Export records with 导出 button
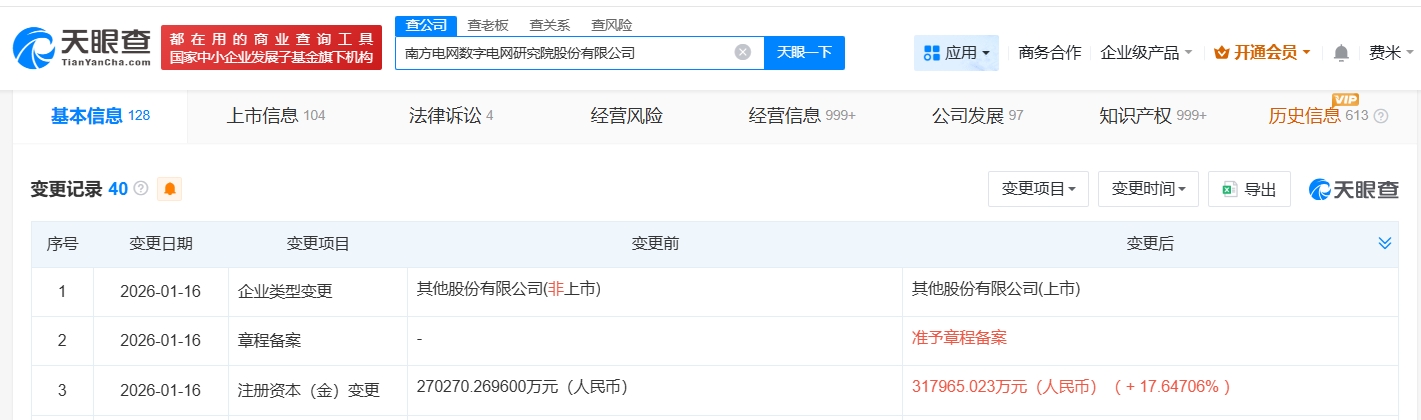This screenshot has height=420, width=1421. tap(1249, 189)
